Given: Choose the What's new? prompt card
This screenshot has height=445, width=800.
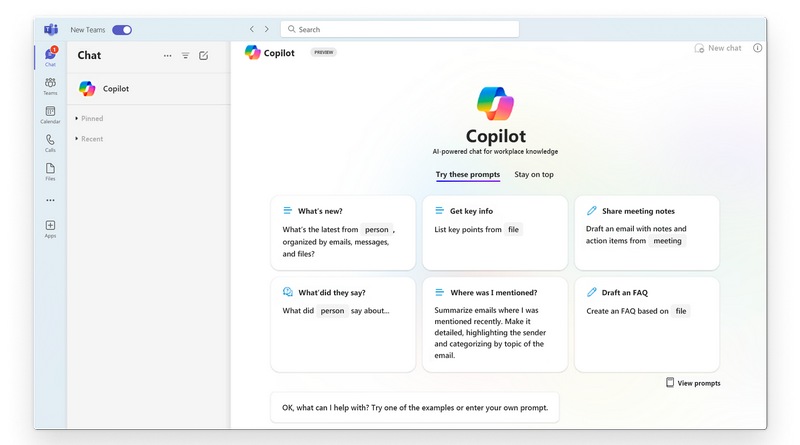Looking at the screenshot, I should coord(343,232).
